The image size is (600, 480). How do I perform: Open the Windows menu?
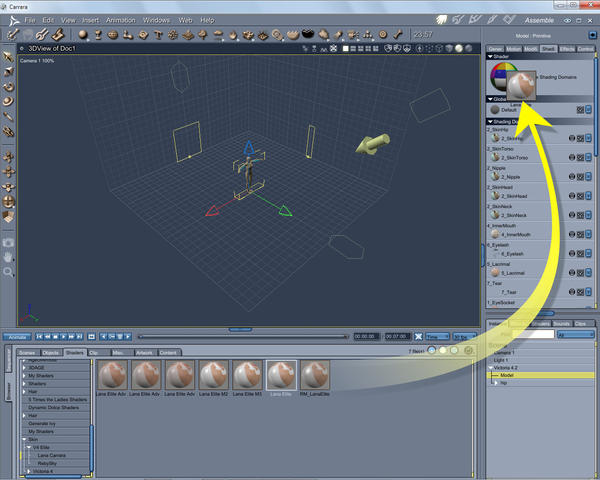pos(156,20)
